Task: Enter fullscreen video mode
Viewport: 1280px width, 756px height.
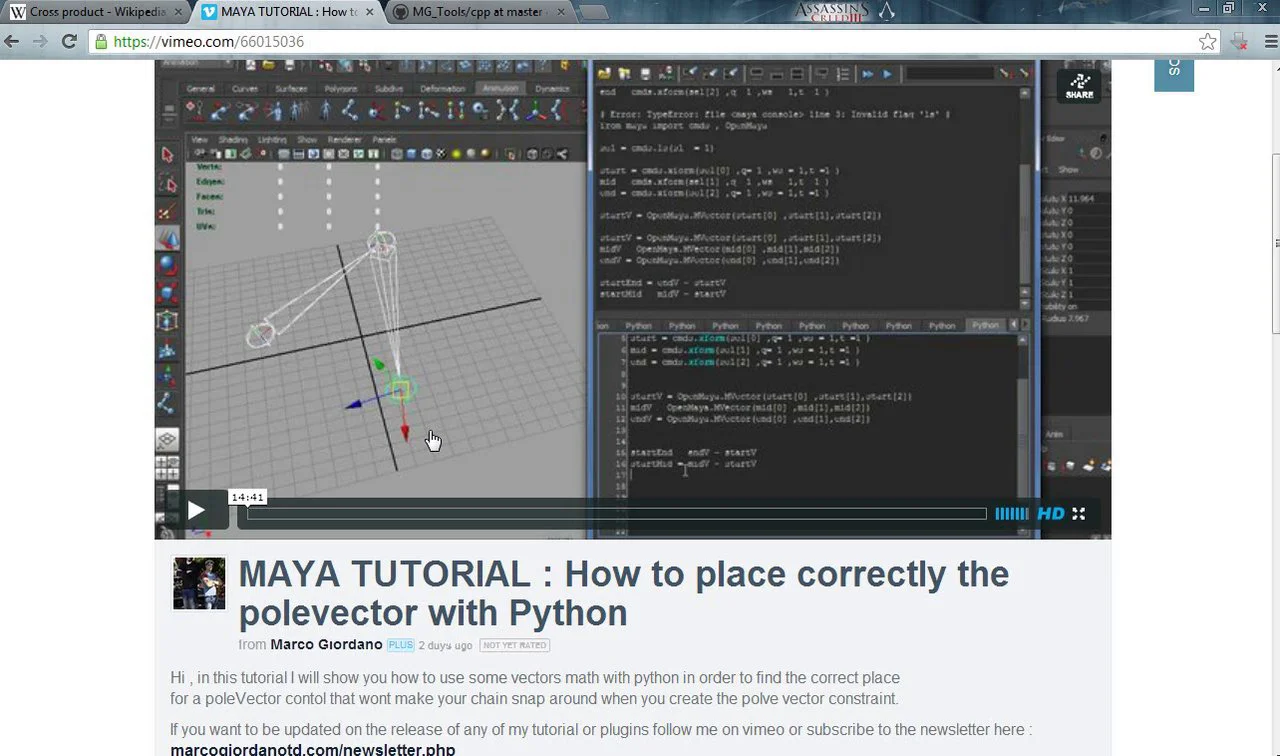Action: pyautogui.click(x=1079, y=514)
